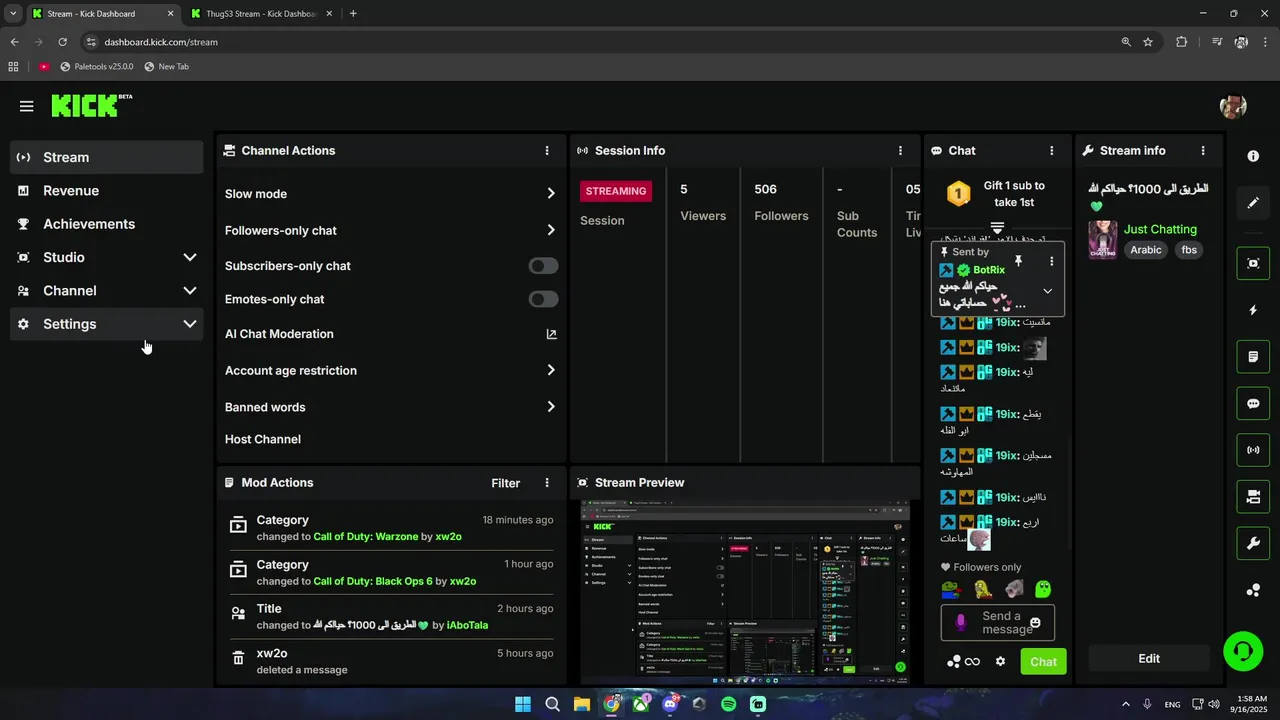The width and height of the screenshot is (1280, 720).
Task: Open chat settings gear icon
Action: pos(1000,662)
